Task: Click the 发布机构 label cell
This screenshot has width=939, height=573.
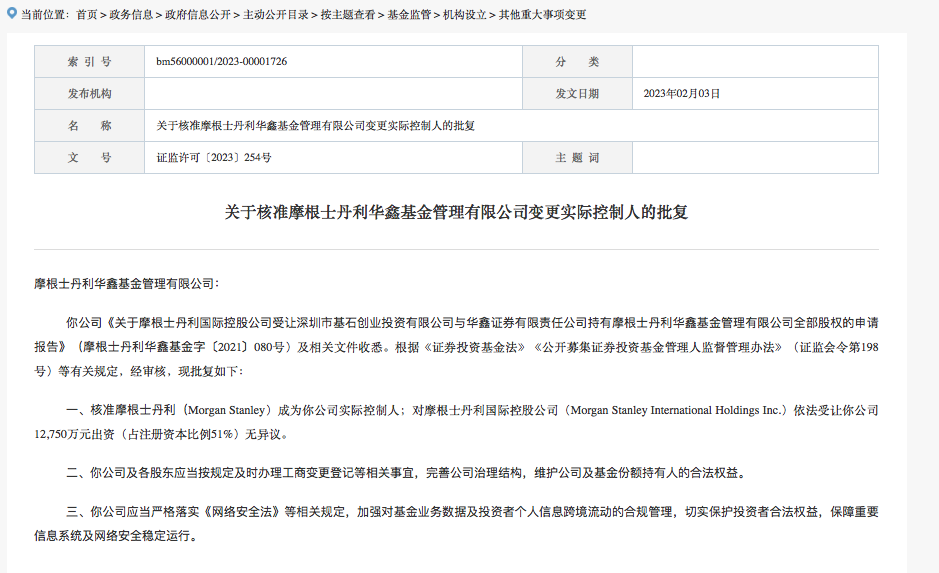Action: [x=89, y=93]
